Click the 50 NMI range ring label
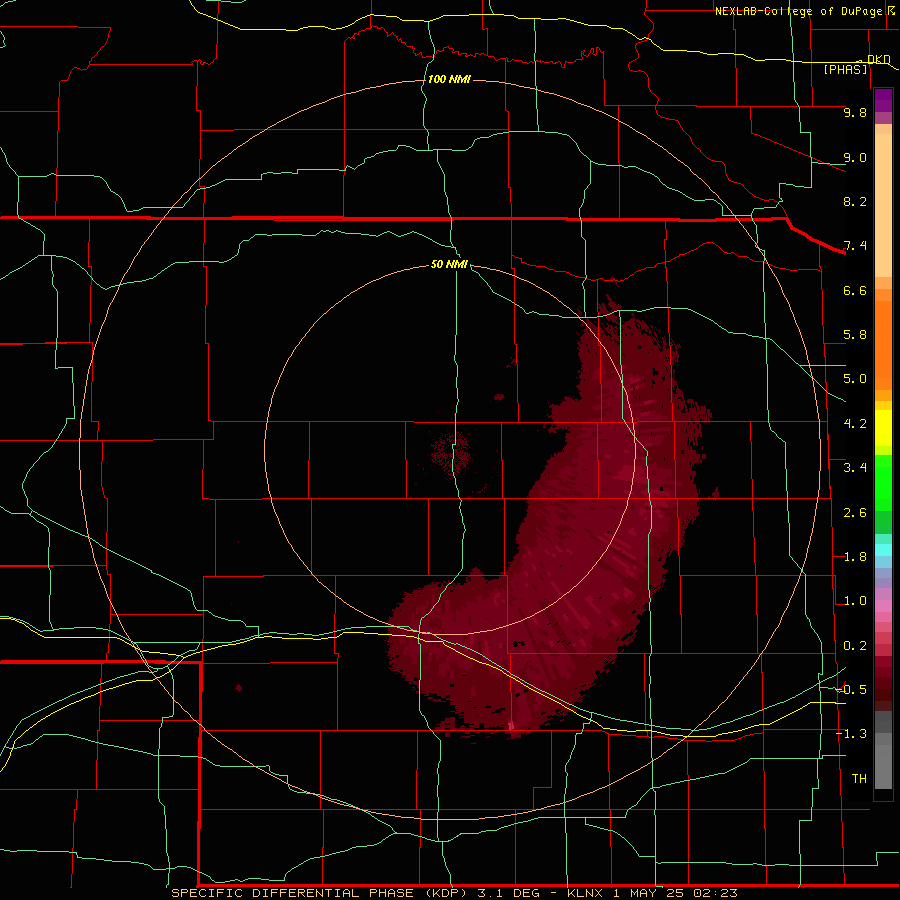 tap(449, 264)
